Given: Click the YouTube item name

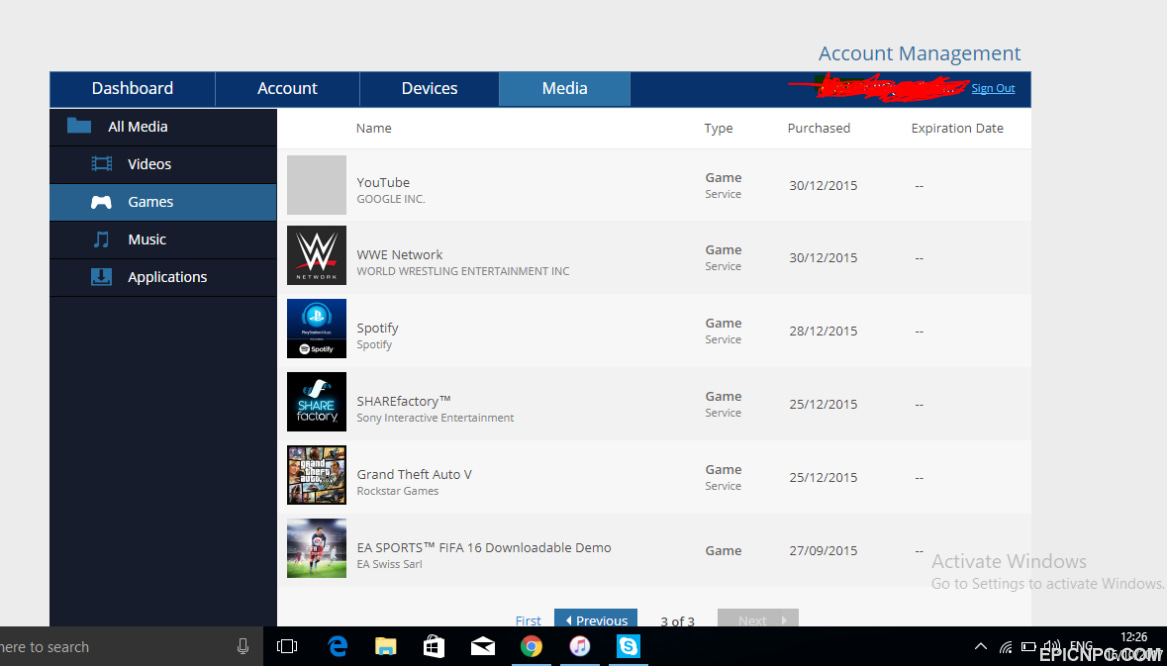Looking at the screenshot, I should tap(383, 182).
